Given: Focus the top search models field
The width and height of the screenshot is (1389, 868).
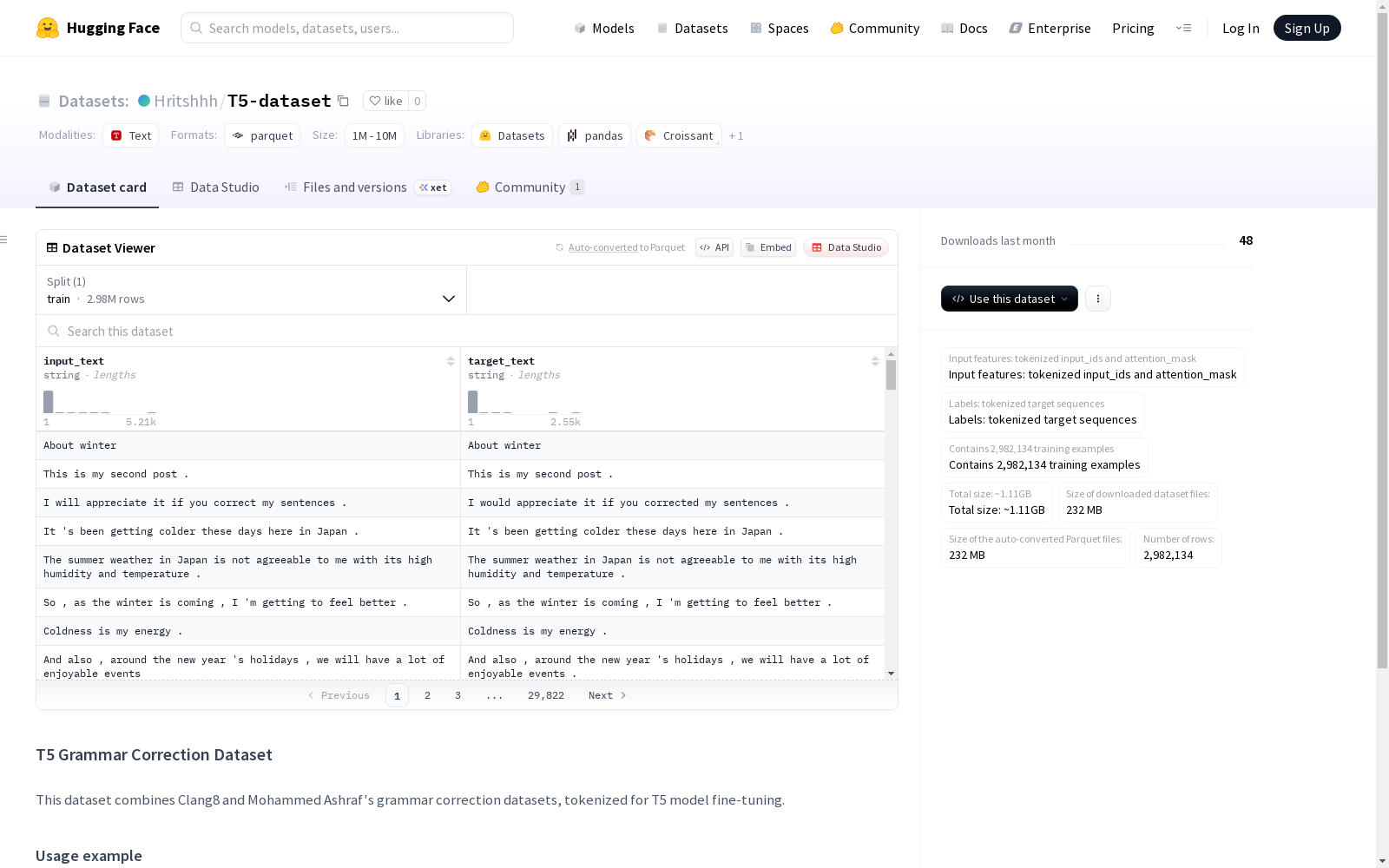Looking at the screenshot, I should tap(347, 28).
